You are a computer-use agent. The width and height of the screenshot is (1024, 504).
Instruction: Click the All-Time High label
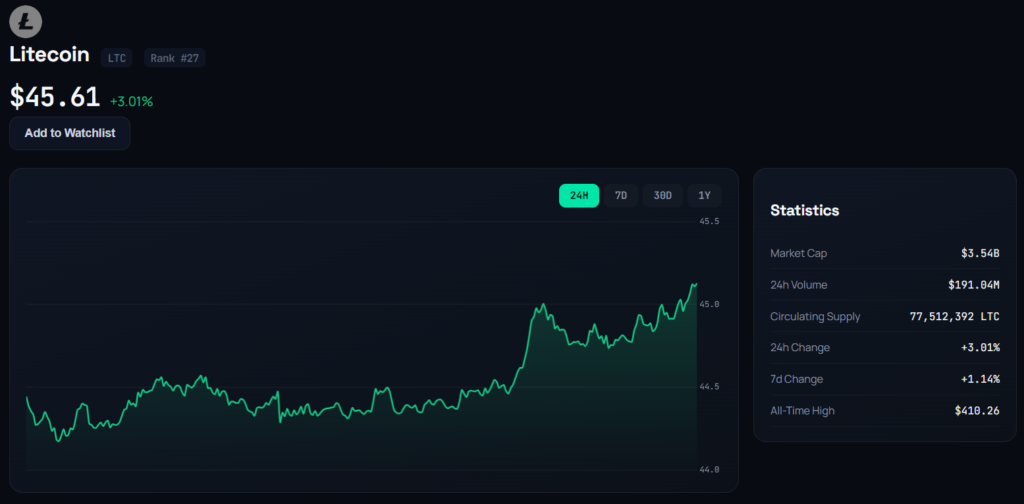pos(802,411)
